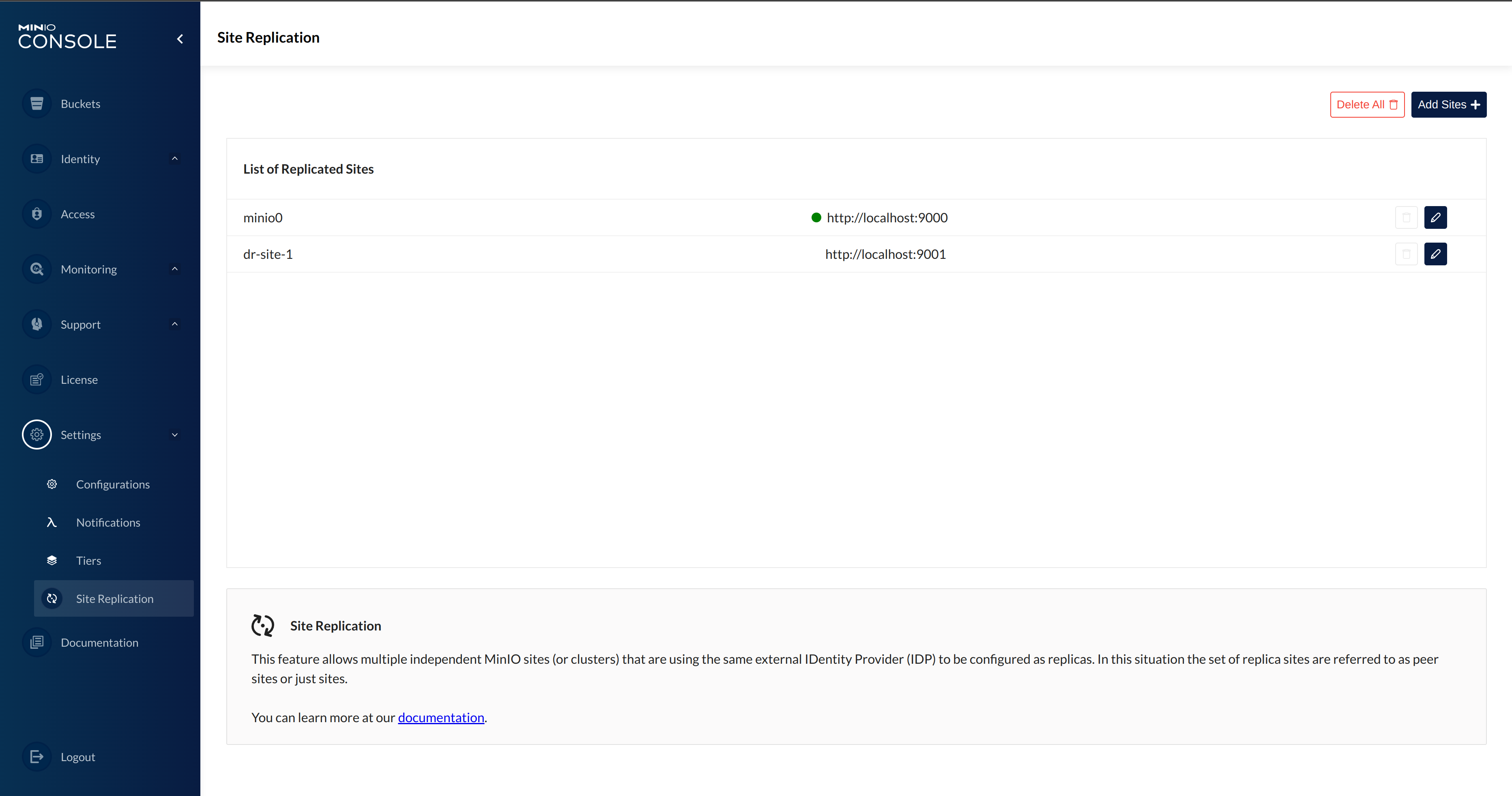The image size is (1512, 796).
Task: Expand the Identity menu chevron
Action: click(x=174, y=159)
